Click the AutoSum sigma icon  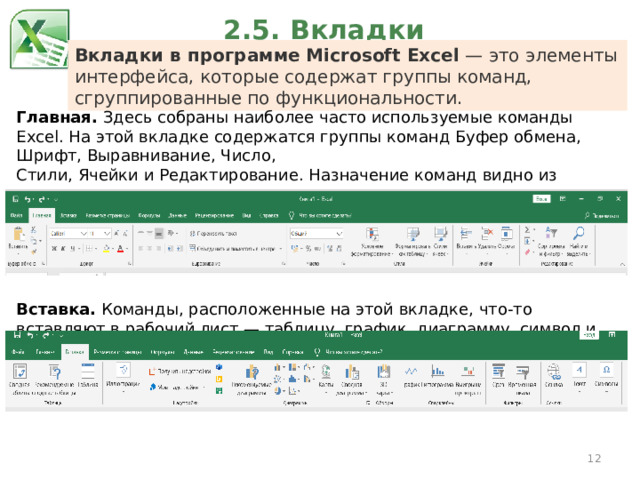(x=528, y=230)
